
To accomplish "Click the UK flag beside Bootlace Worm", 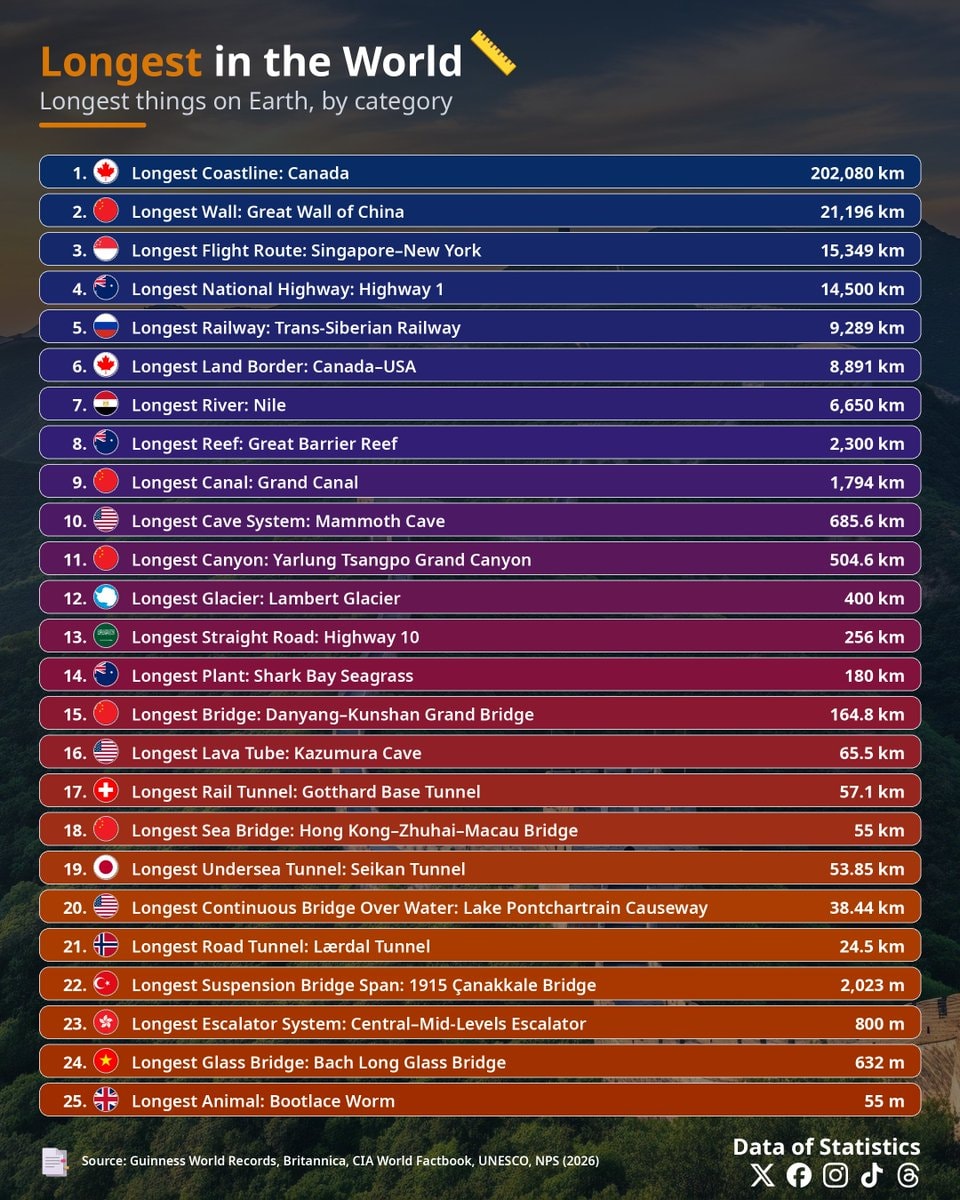I will coord(106,1100).
